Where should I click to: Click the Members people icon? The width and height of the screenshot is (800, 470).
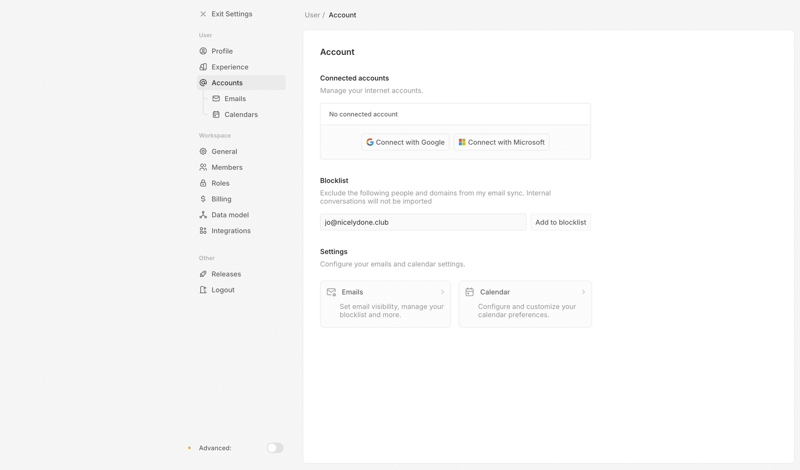coord(203,167)
